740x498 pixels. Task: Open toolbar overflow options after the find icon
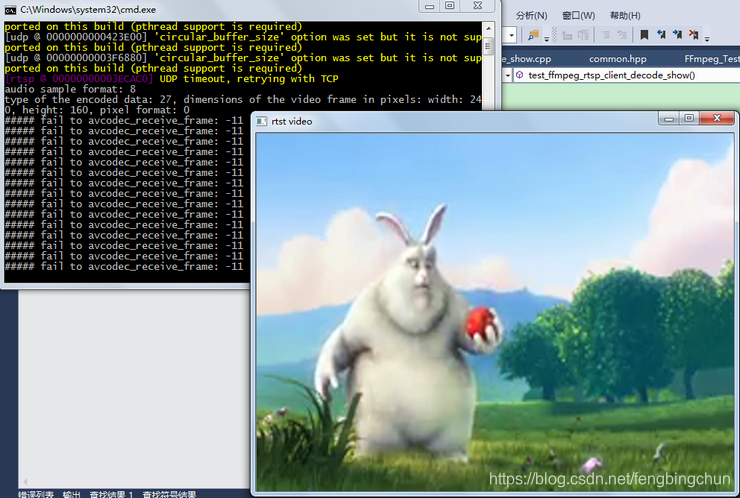(x=547, y=39)
